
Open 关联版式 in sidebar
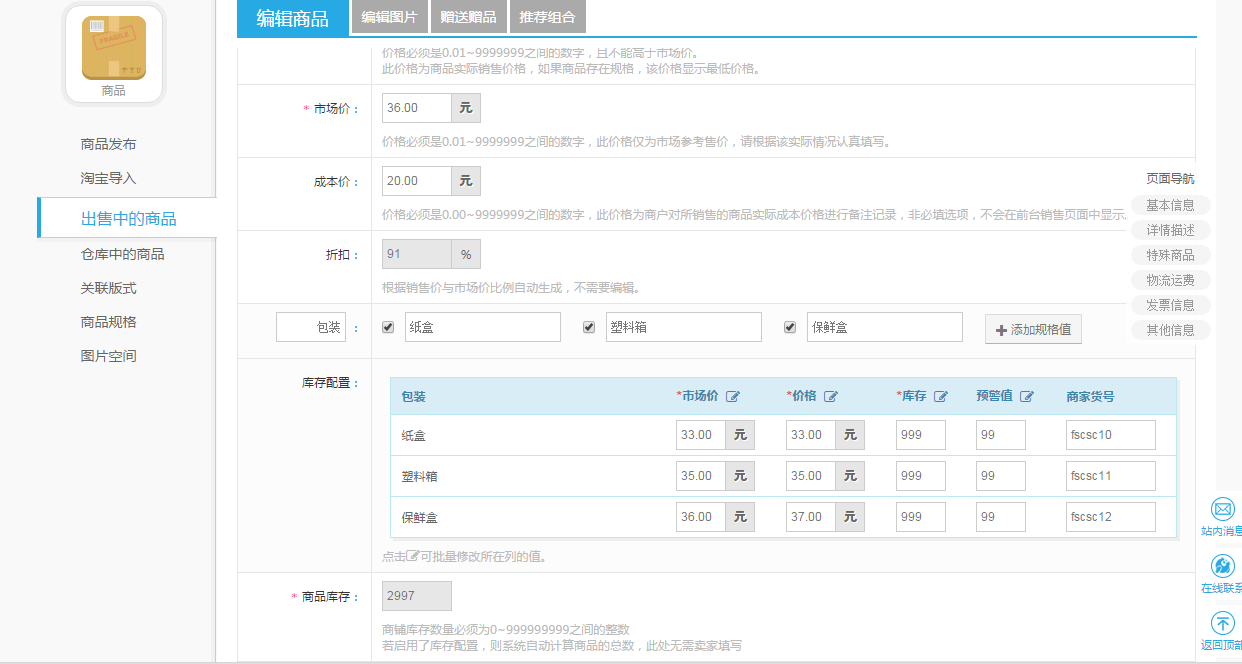tap(109, 288)
